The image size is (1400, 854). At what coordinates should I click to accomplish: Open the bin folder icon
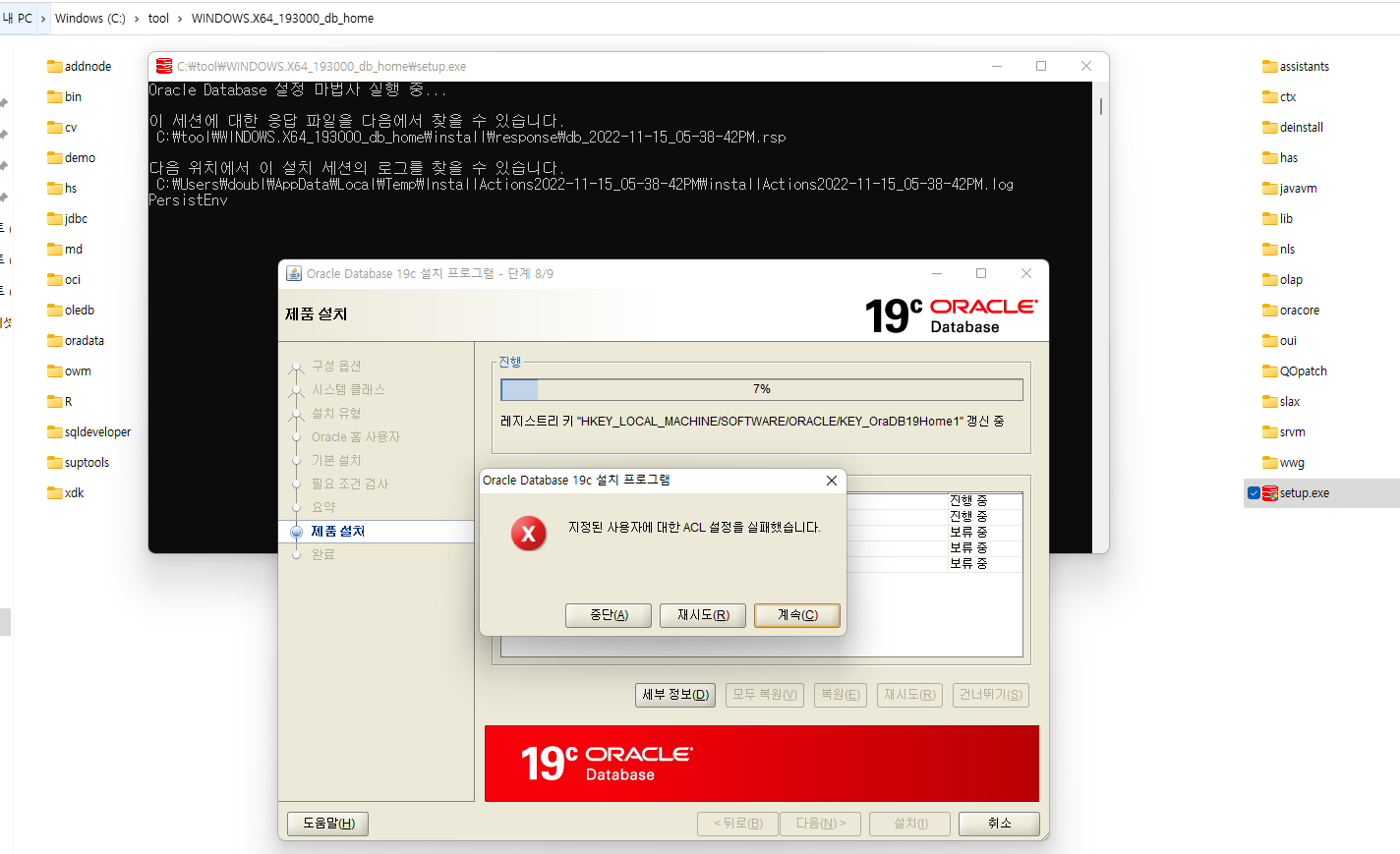point(55,97)
